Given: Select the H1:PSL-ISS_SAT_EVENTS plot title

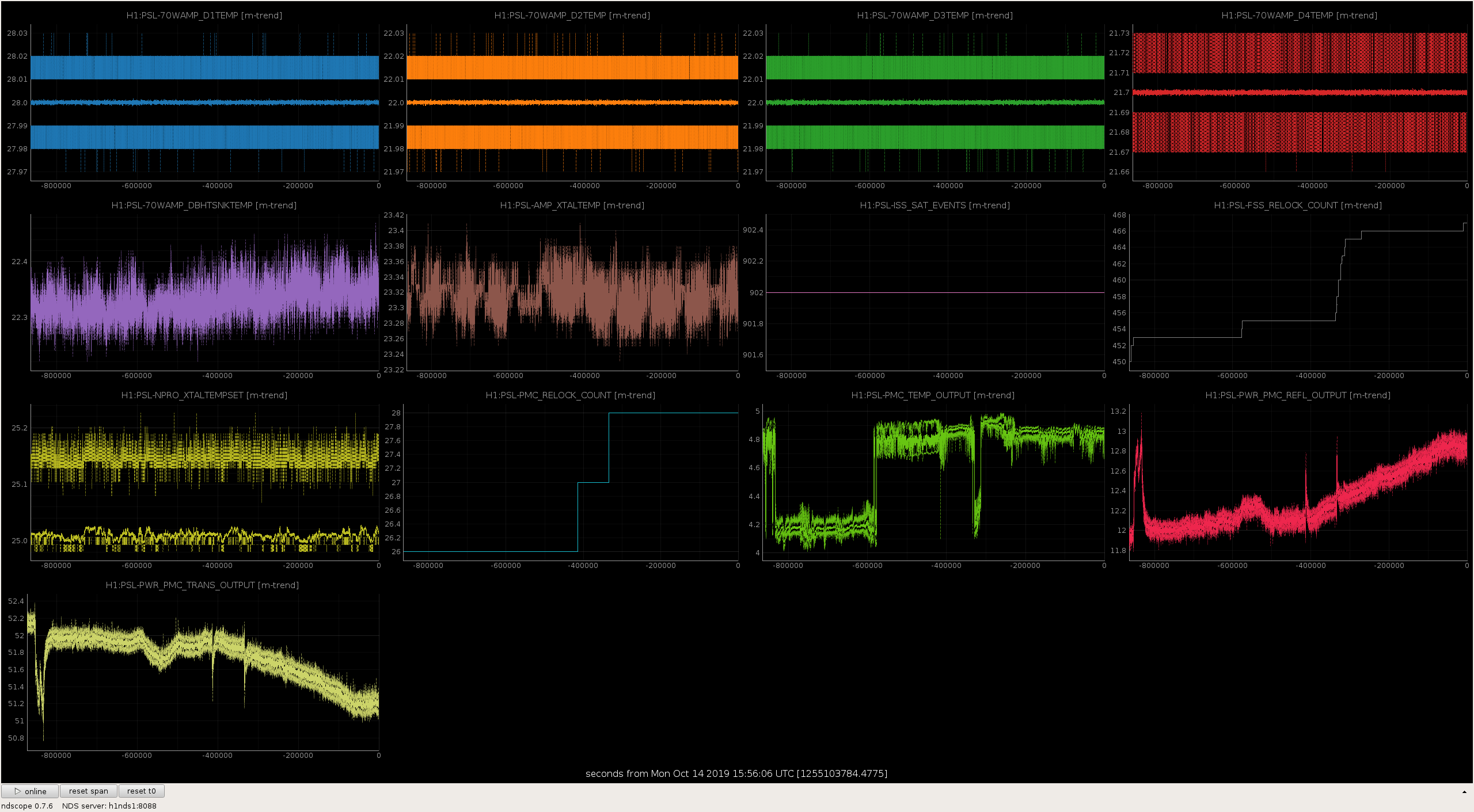Looking at the screenshot, I should pyautogui.click(x=935, y=205).
